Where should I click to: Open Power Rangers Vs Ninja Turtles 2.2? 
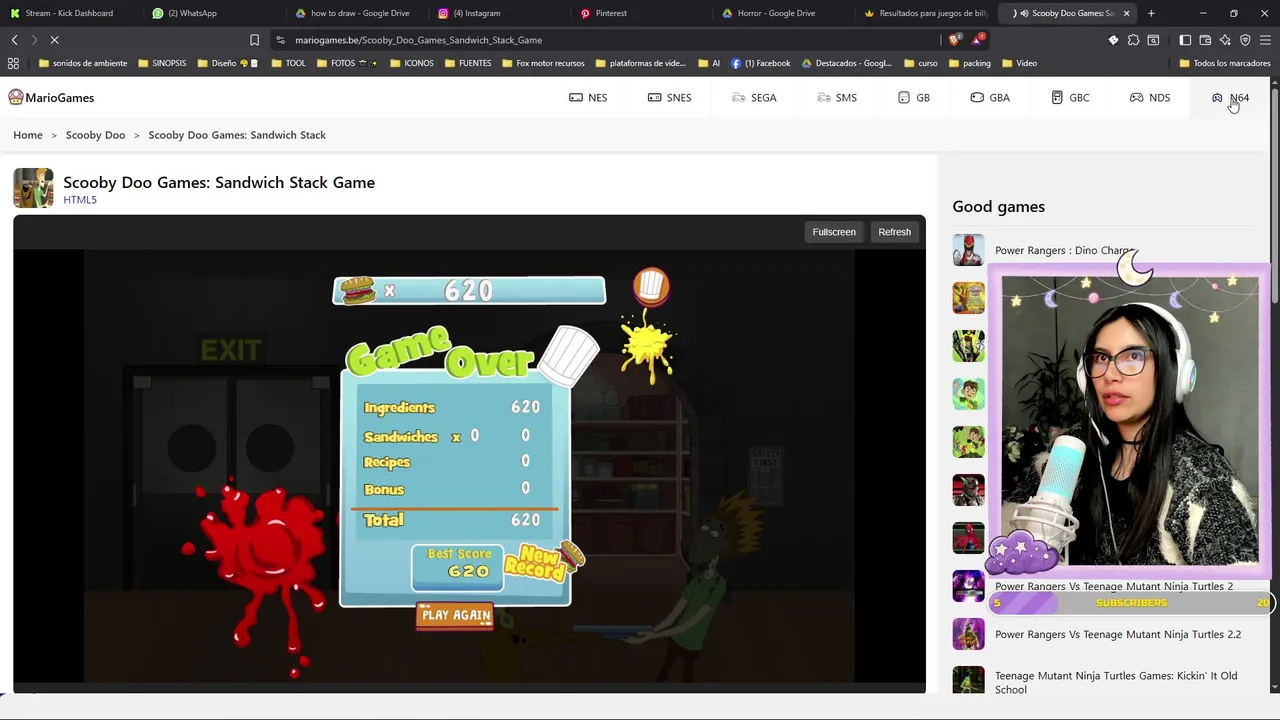pyautogui.click(x=1118, y=634)
